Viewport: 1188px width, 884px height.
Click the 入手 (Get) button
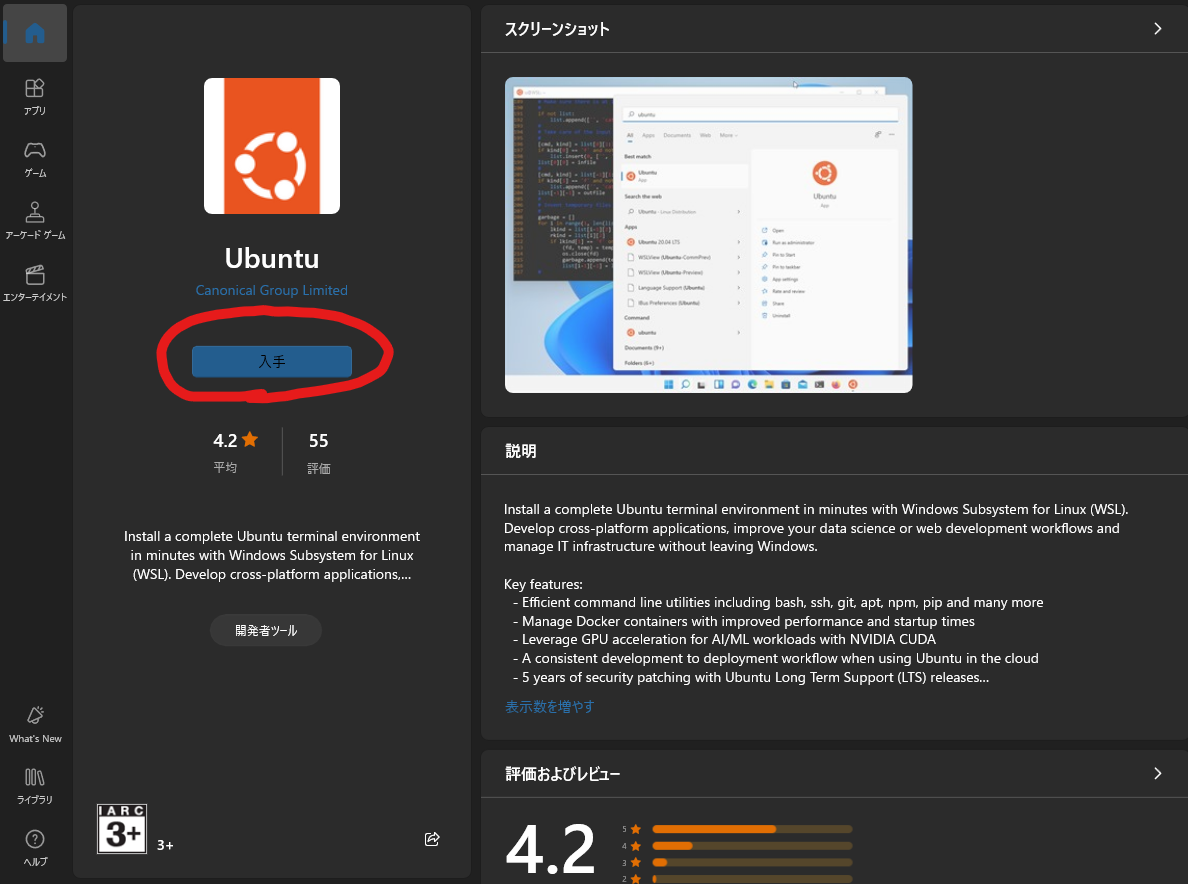point(272,361)
